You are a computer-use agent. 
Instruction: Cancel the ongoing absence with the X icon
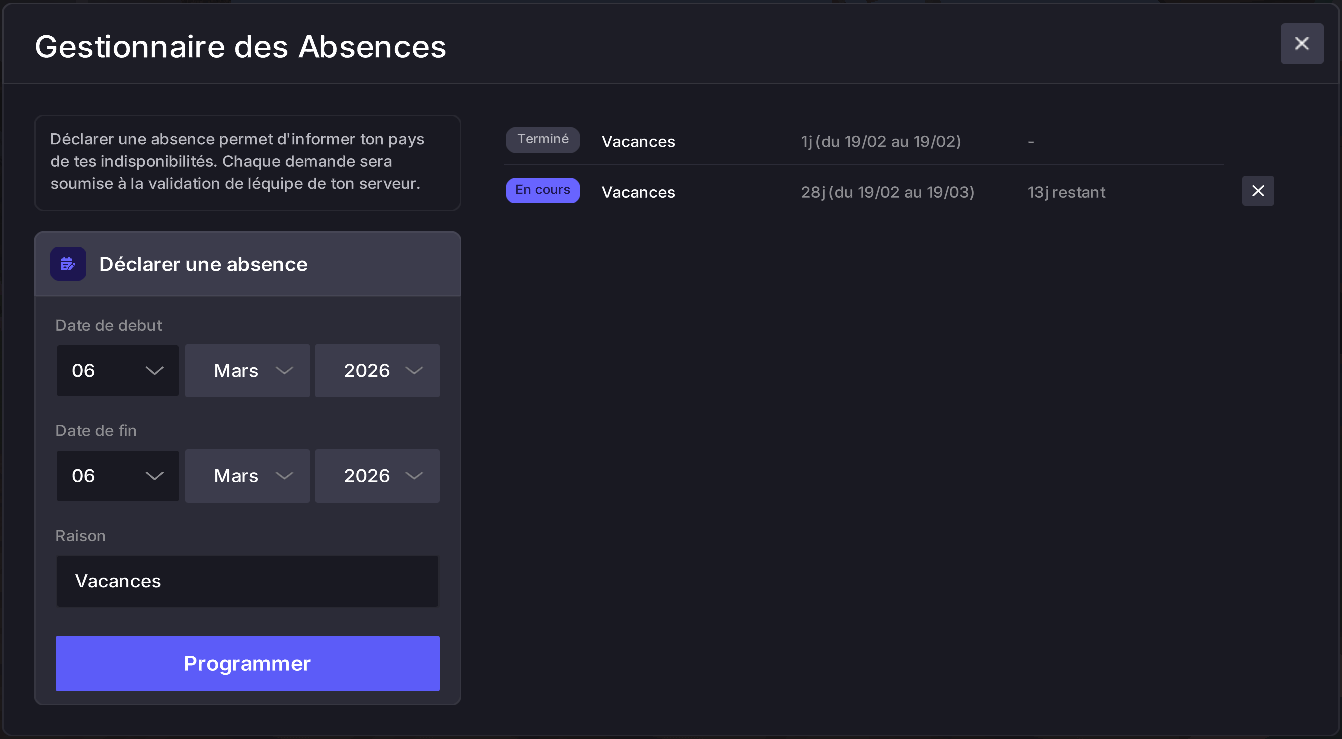[1258, 191]
